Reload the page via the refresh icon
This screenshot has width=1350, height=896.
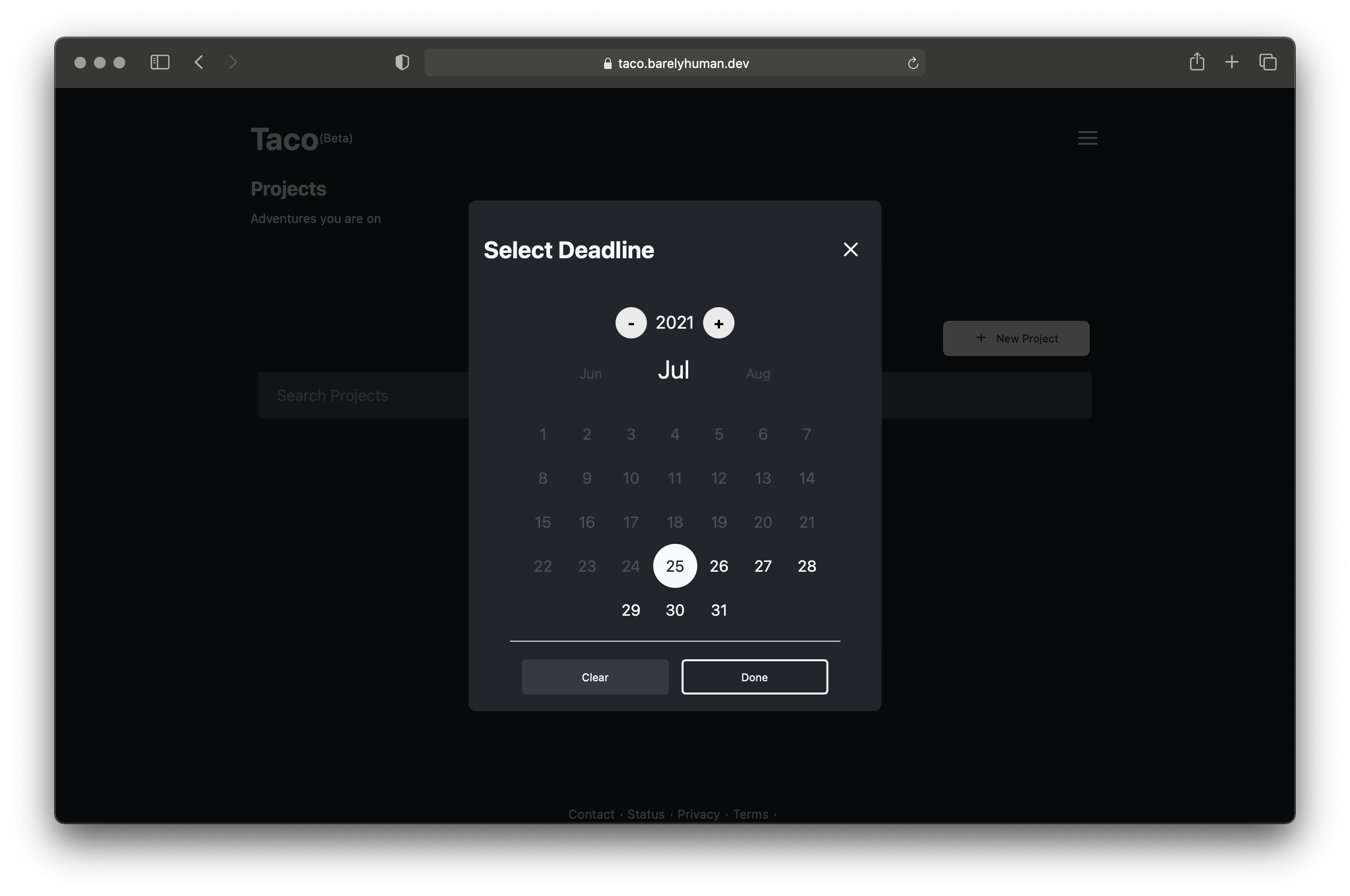[912, 63]
